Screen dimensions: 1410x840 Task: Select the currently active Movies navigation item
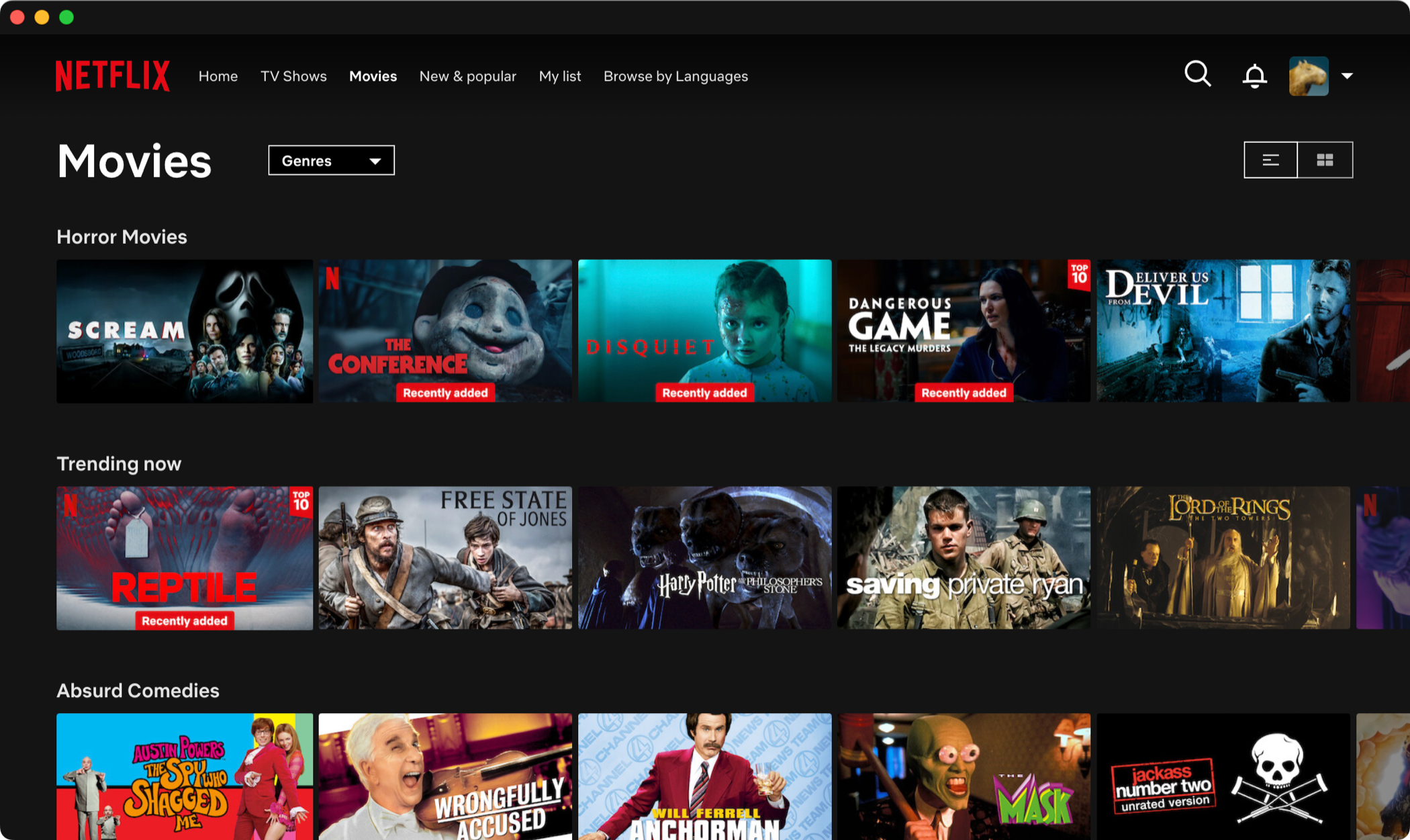373,76
